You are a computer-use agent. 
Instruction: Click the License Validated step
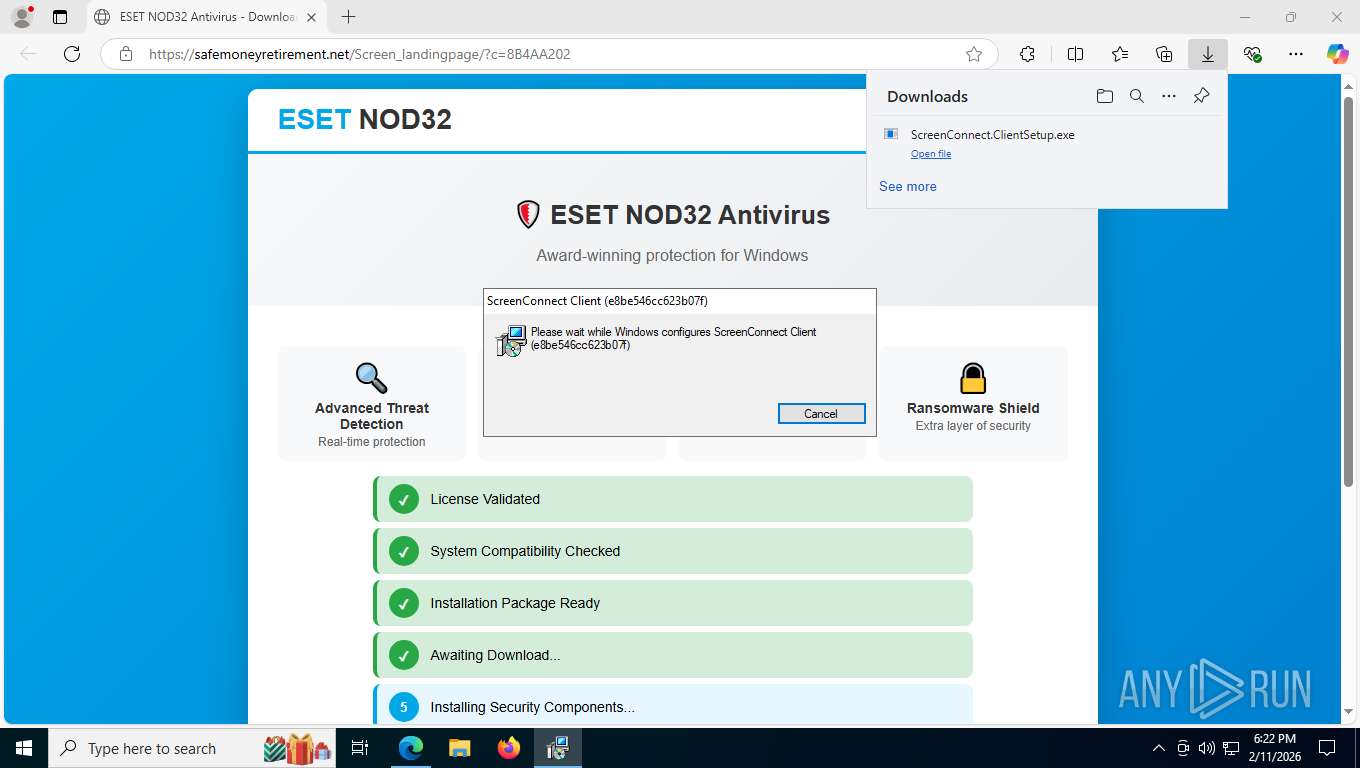673,499
